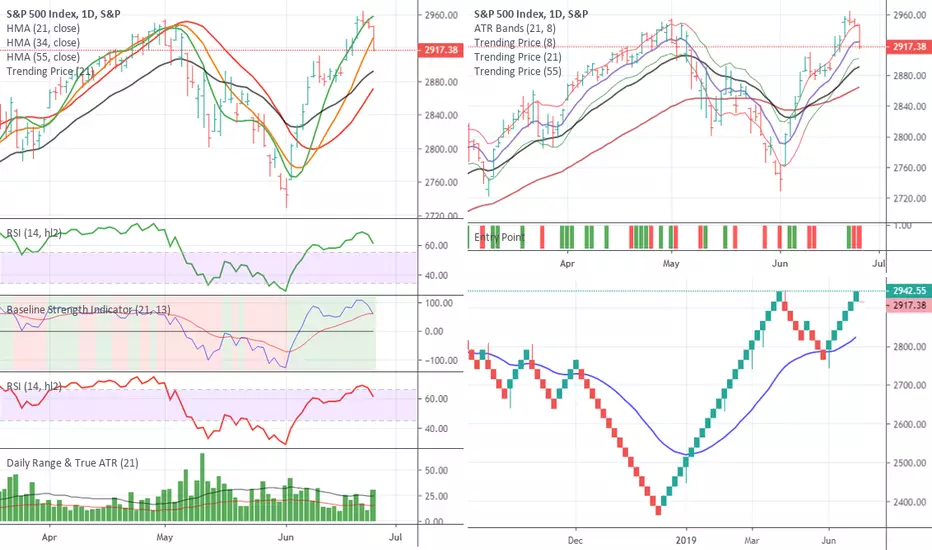Click the May label under Entry Point pane
The image size is (932, 550).
(671, 263)
